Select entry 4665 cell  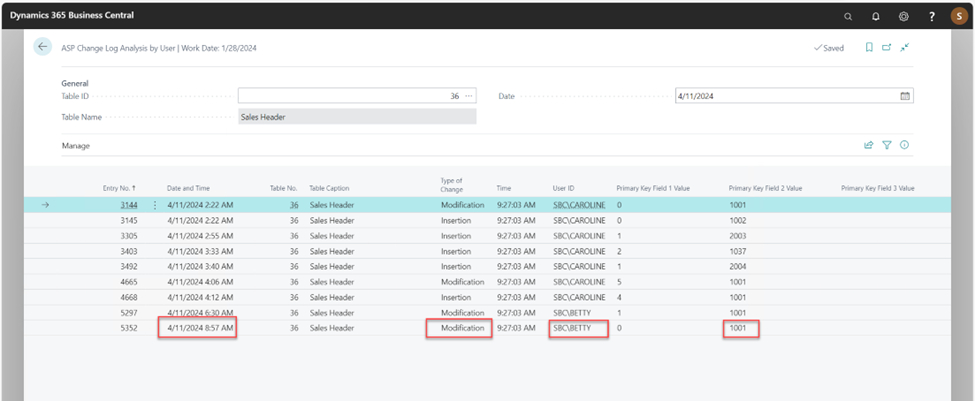129,282
